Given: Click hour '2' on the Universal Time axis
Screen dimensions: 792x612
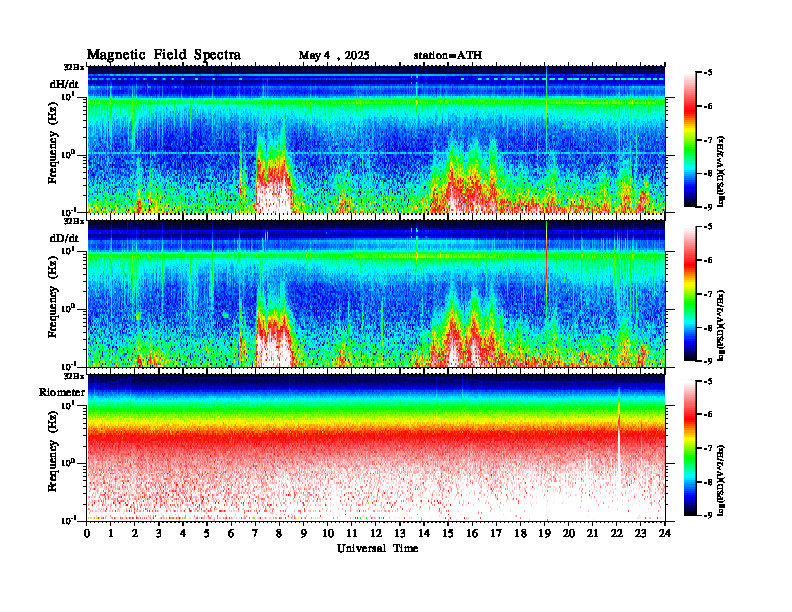Looking at the screenshot, I should (135, 534).
